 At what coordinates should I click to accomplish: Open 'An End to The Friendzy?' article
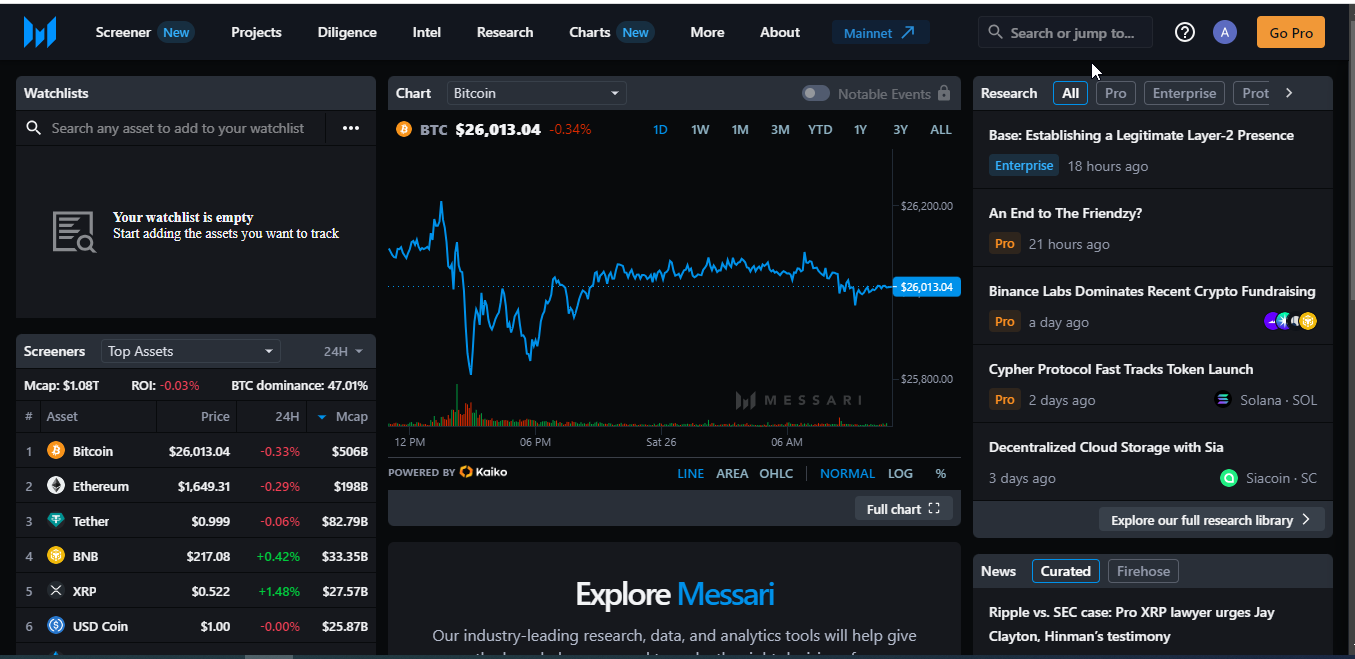1065,213
